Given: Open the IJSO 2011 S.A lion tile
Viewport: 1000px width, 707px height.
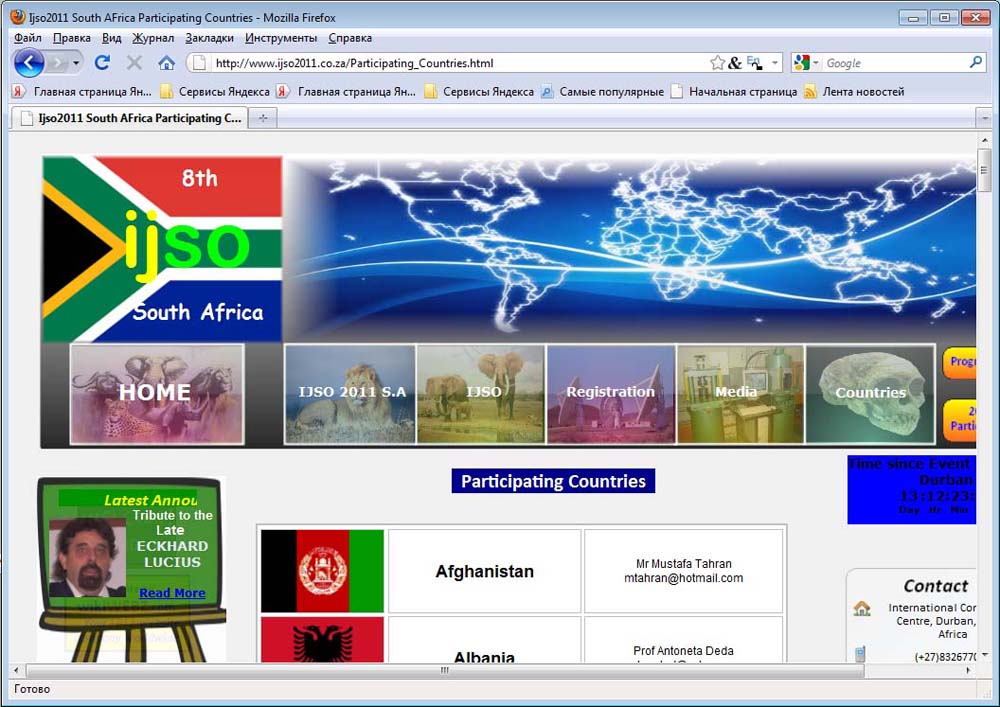Looking at the screenshot, I should click(350, 393).
